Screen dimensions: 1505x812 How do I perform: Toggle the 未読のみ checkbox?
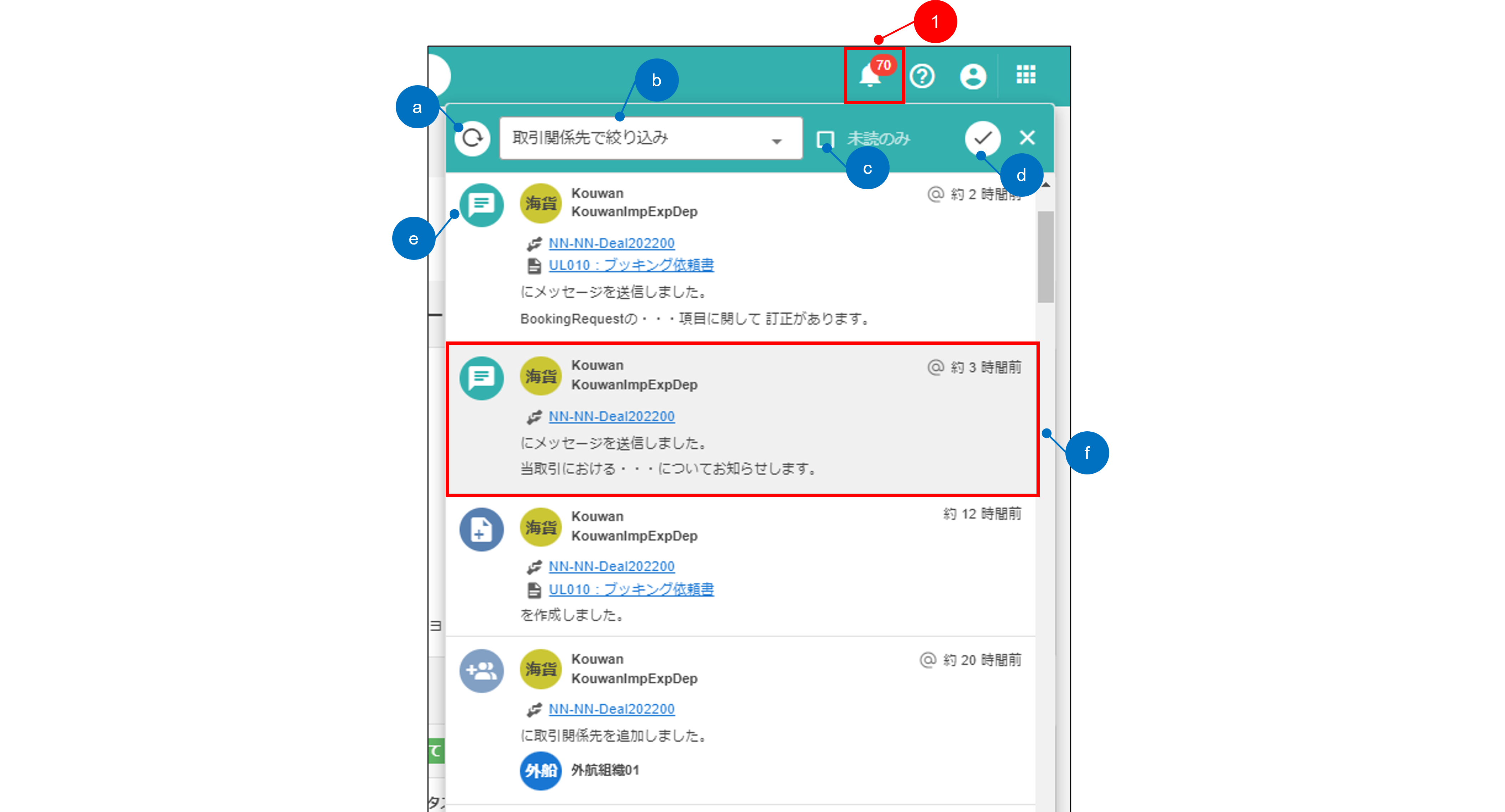point(825,139)
